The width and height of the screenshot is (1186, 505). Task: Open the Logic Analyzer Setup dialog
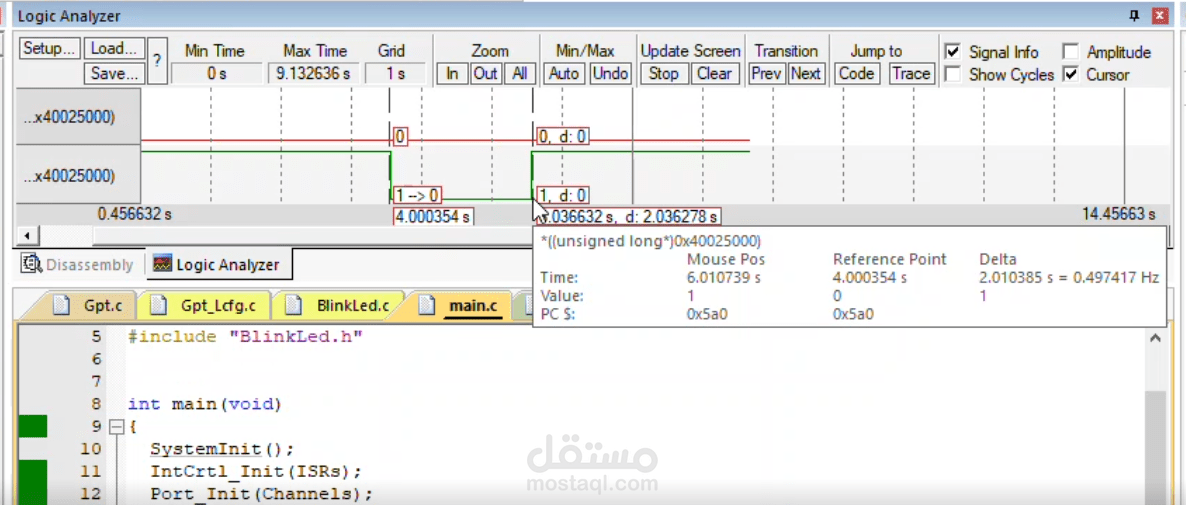pos(50,48)
